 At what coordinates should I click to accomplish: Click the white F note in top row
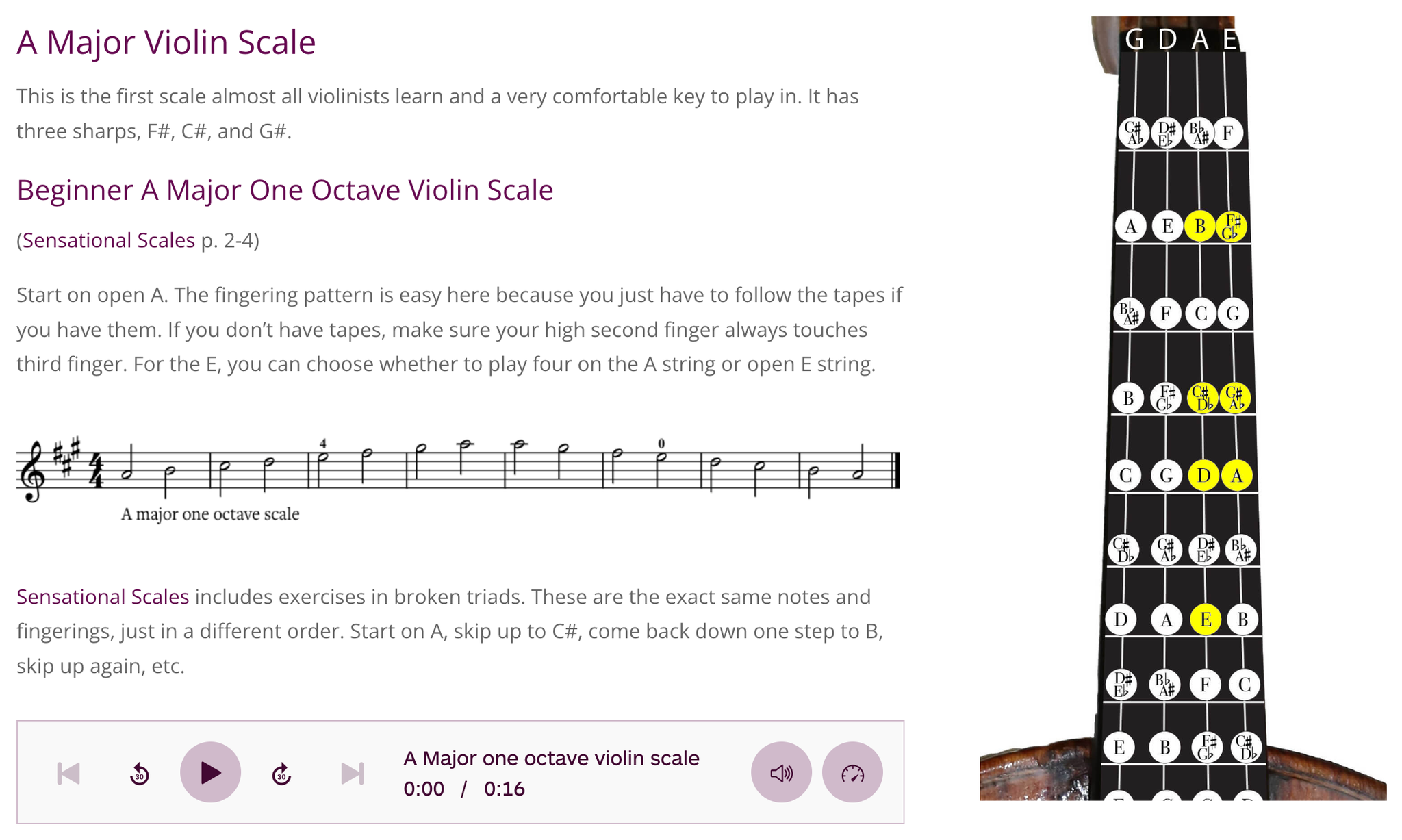tap(1227, 132)
